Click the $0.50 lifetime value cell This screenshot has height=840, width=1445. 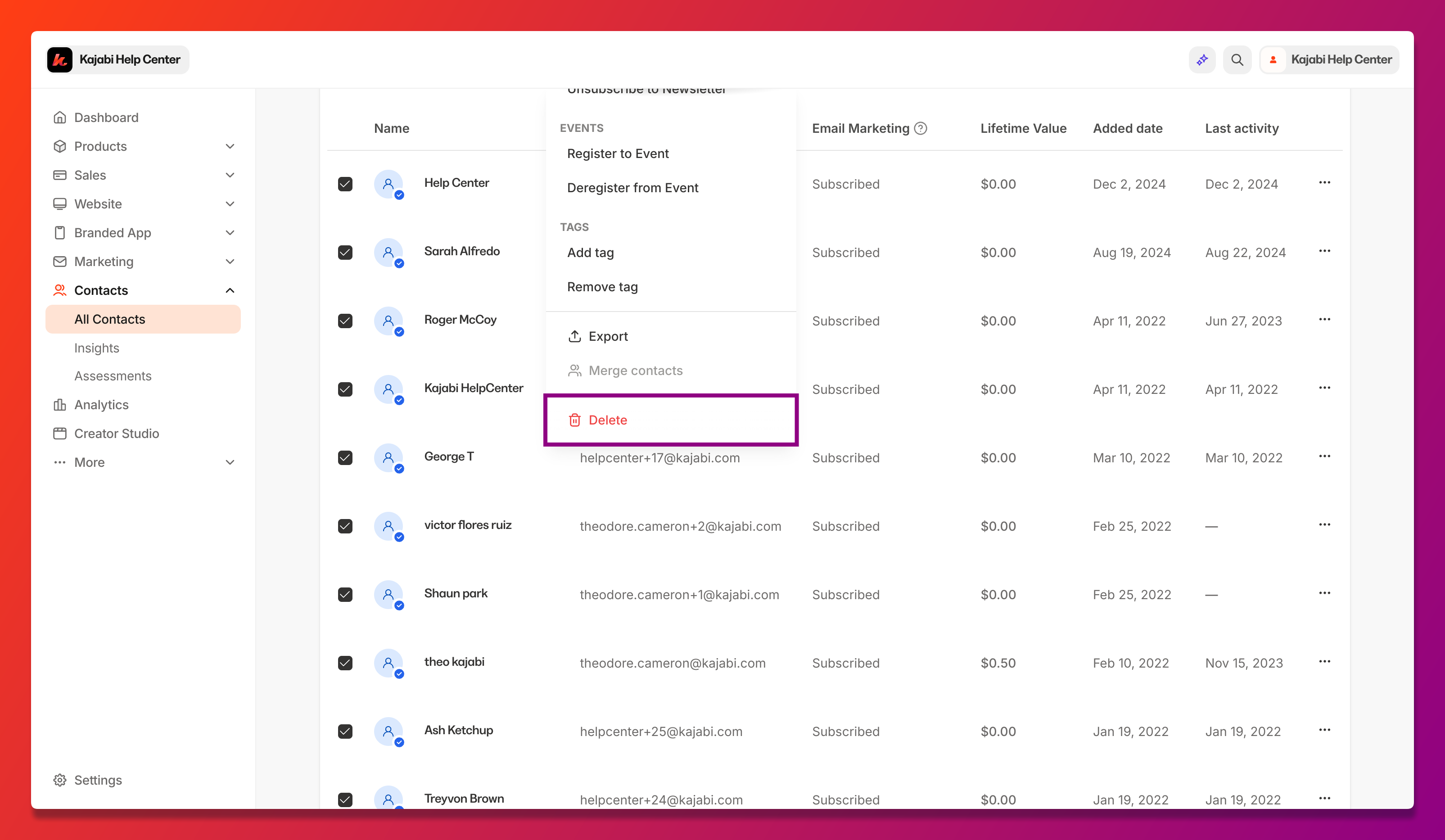pos(998,664)
